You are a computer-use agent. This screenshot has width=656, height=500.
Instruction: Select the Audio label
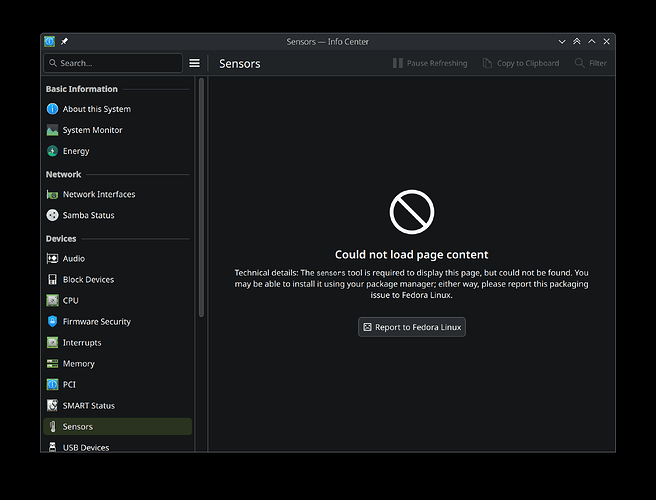[x=74, y=259]
